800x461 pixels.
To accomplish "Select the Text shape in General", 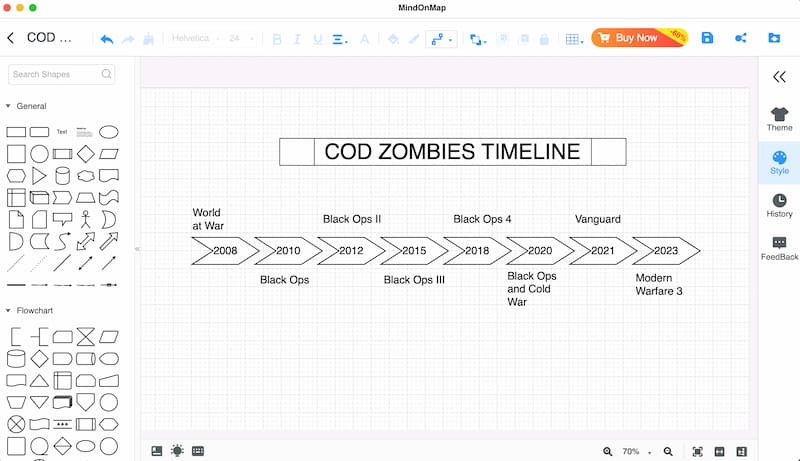I will pos(62,132).
